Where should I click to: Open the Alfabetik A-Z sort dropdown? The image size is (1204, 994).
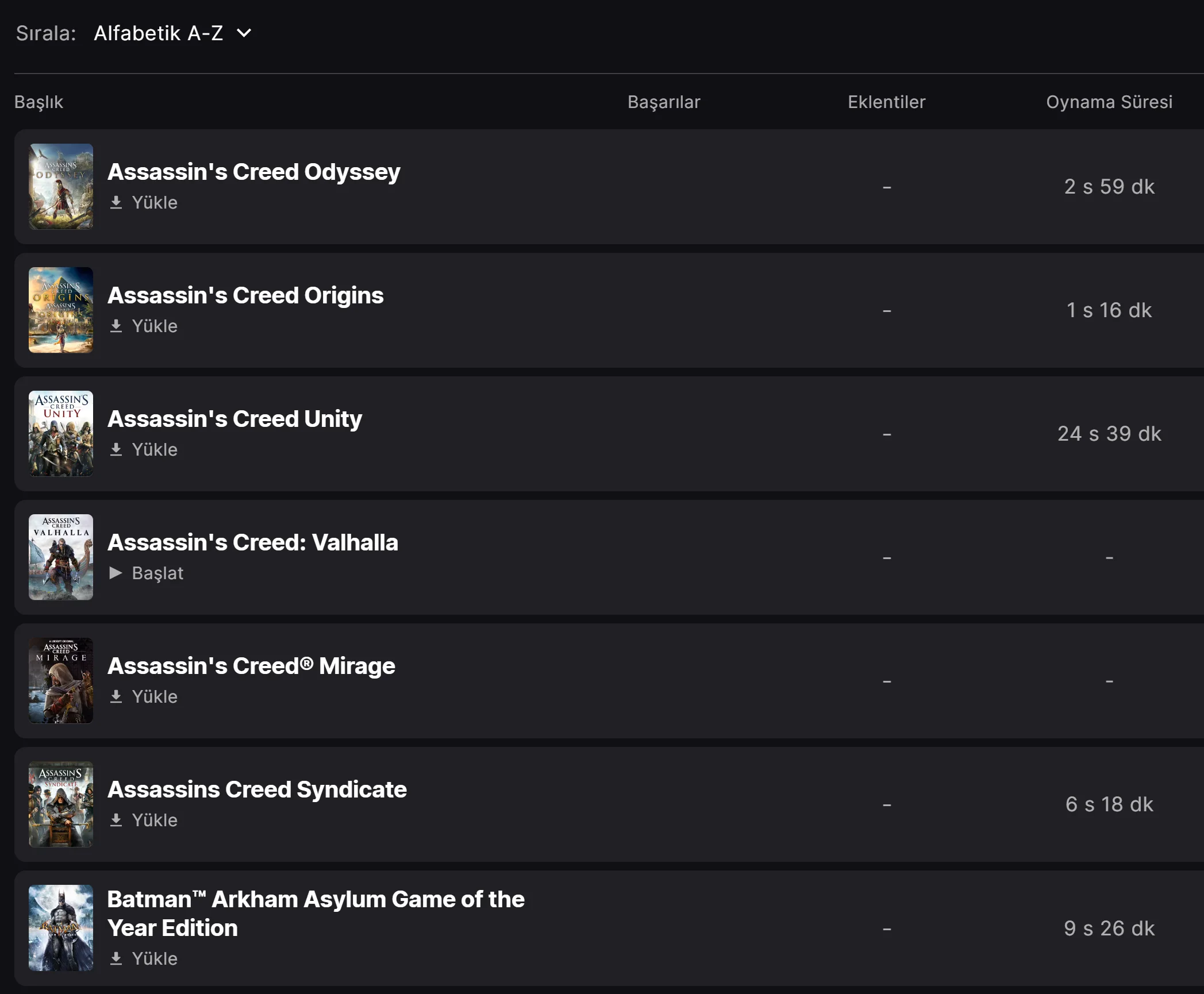pos(158,33)
